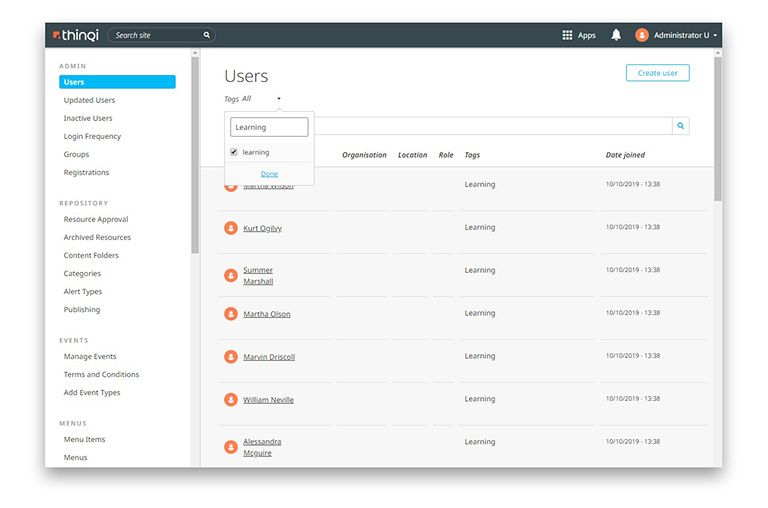The width and height of the screenshot is (768, 508).
Task: Open Publishing in the sidebar
Action: [82, 310]
